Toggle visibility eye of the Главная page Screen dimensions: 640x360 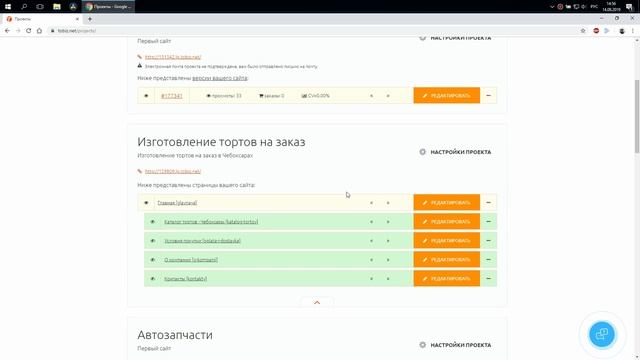[146, 203]
